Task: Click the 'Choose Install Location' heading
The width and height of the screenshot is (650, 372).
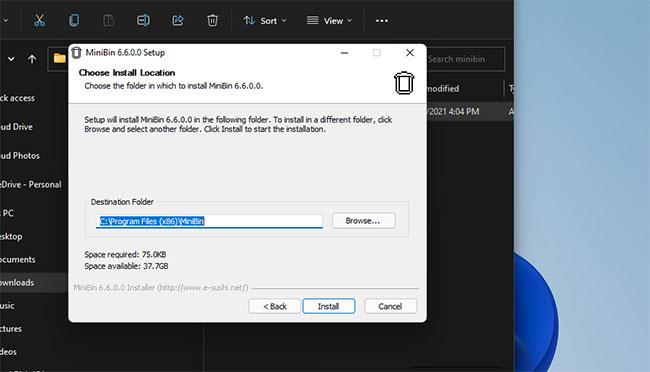Action: click(127, 73)
